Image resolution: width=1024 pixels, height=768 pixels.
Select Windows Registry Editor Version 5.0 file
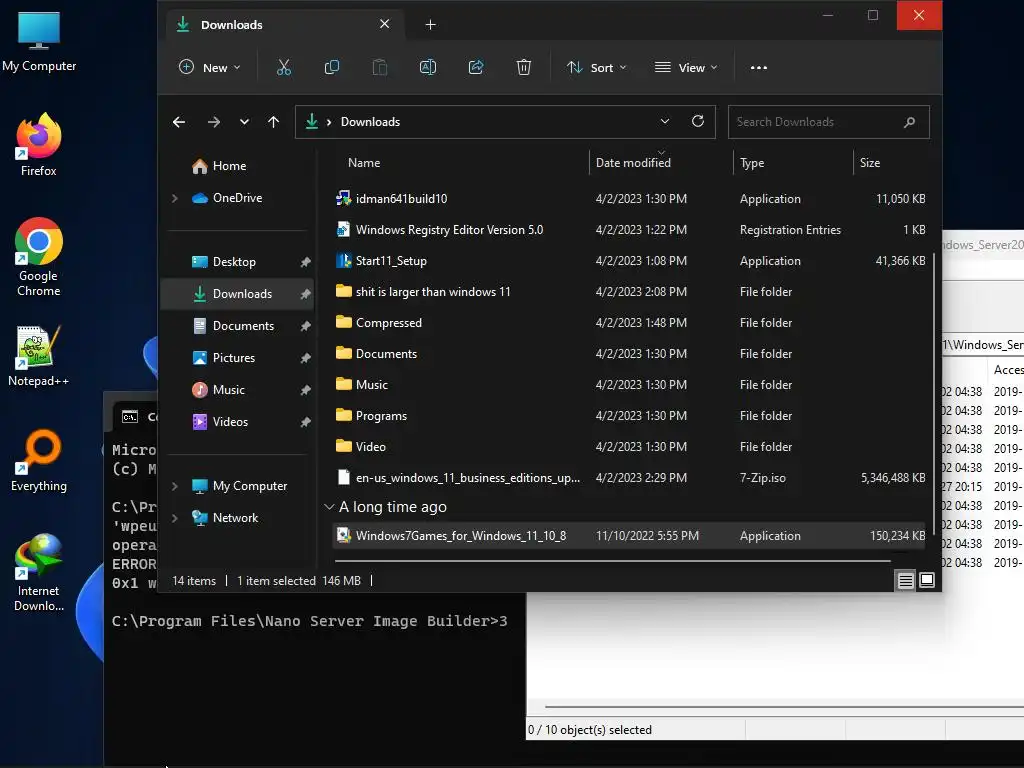pyautogui.click(x=630, y=230)
